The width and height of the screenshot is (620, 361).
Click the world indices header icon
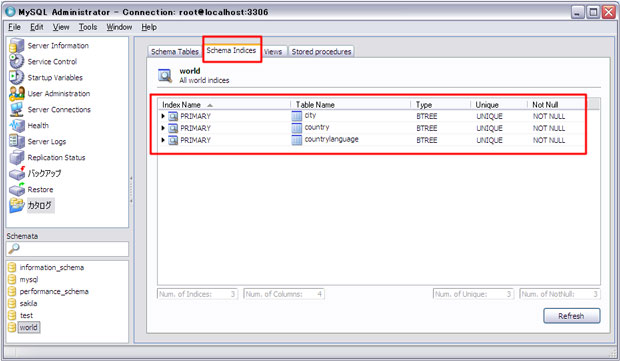pos(165,76)
